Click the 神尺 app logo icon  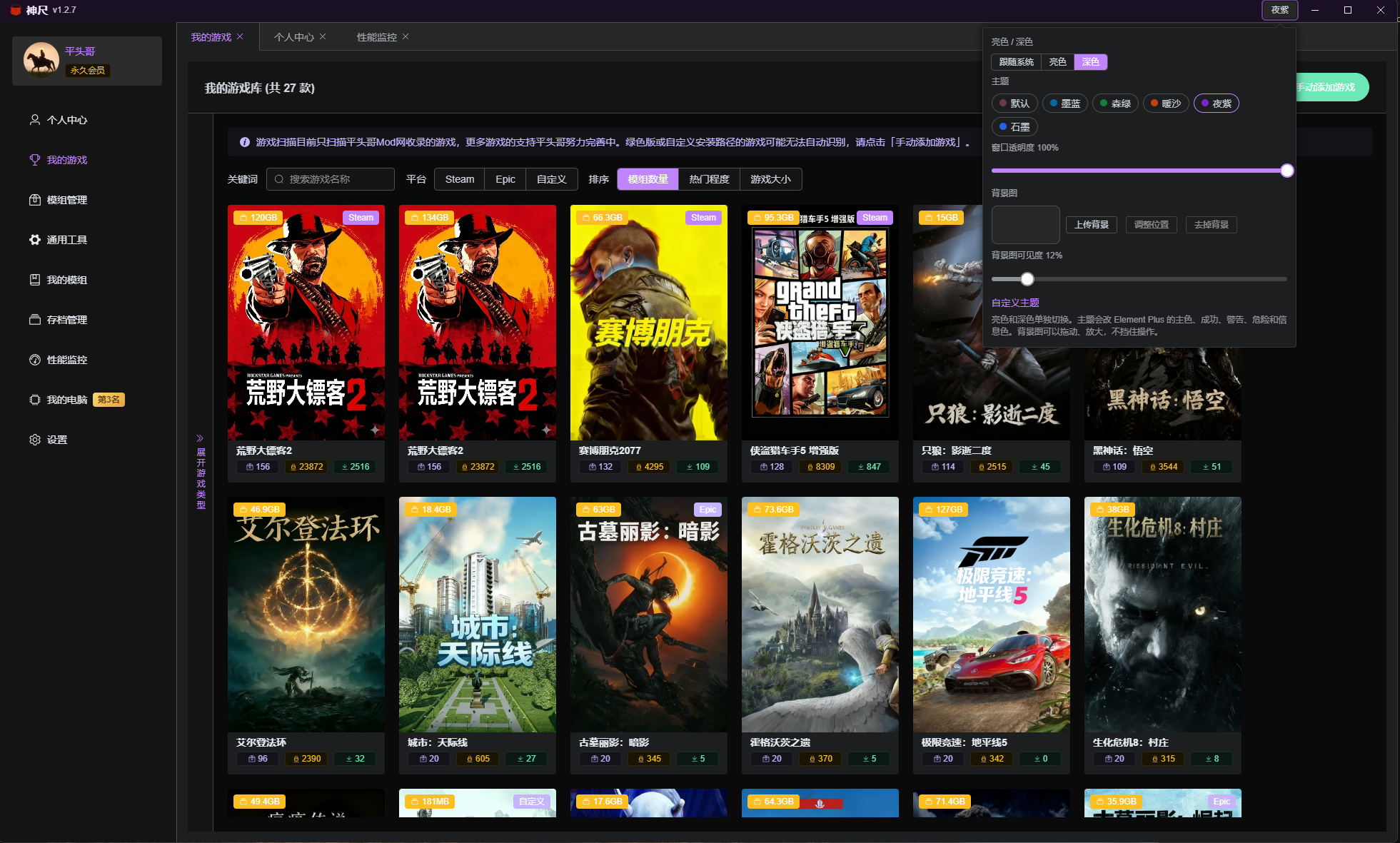[x=16, y=10]
